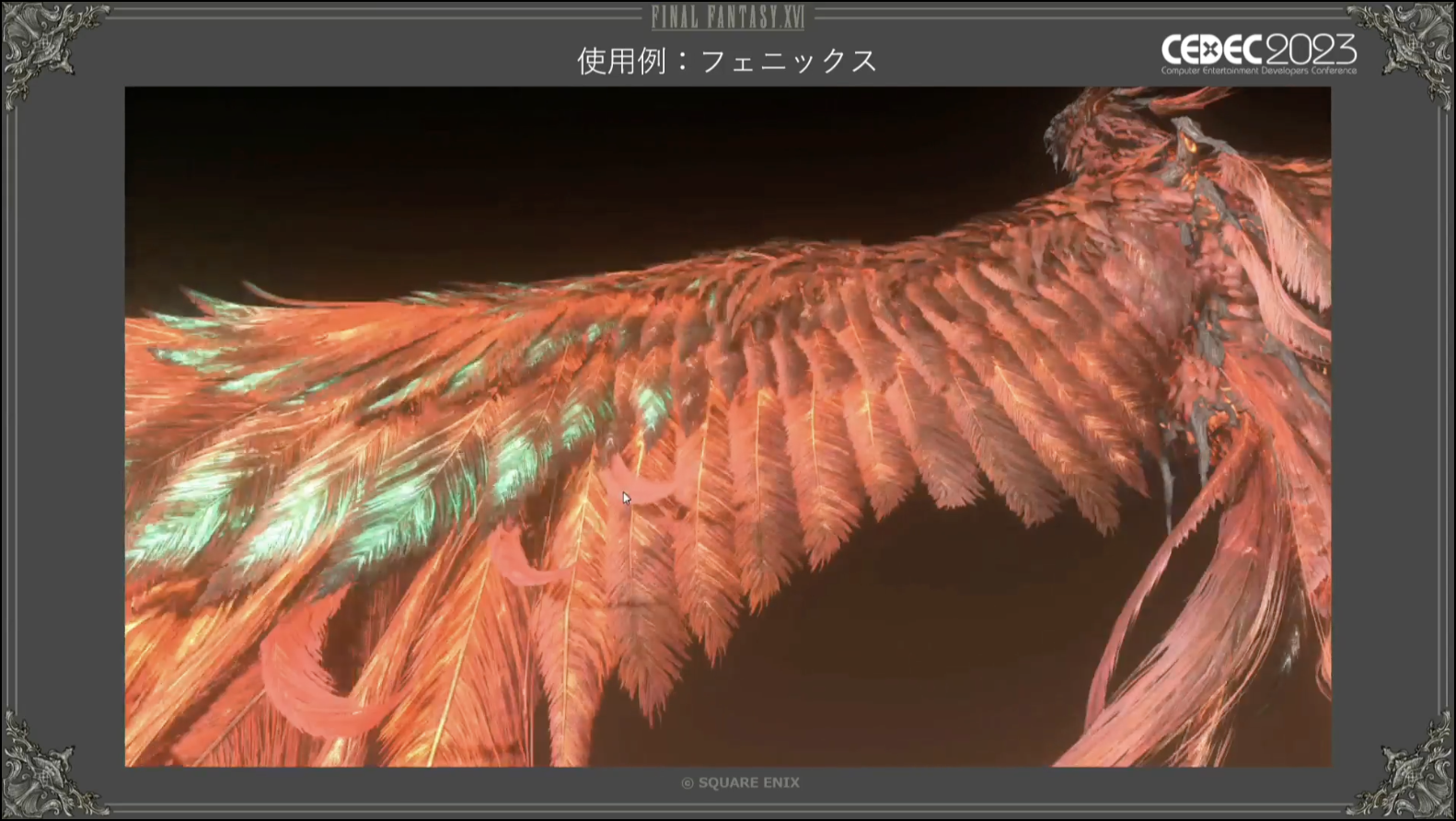1456x821 pixels.
Task: Click the CEDEC logo lettering
Action: click(x=1209, y=49)
